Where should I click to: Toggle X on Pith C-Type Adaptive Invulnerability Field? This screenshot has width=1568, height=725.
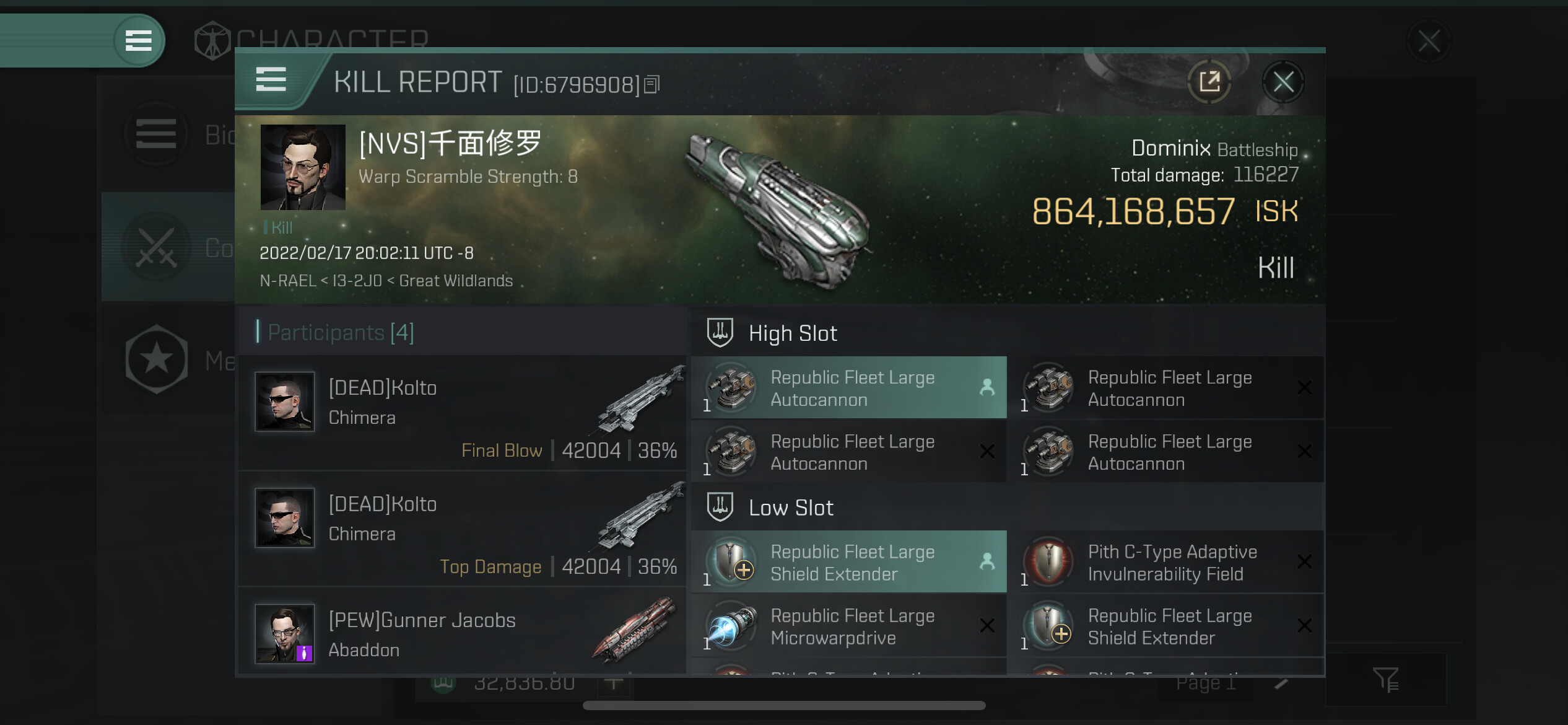tap(1304, 562)
